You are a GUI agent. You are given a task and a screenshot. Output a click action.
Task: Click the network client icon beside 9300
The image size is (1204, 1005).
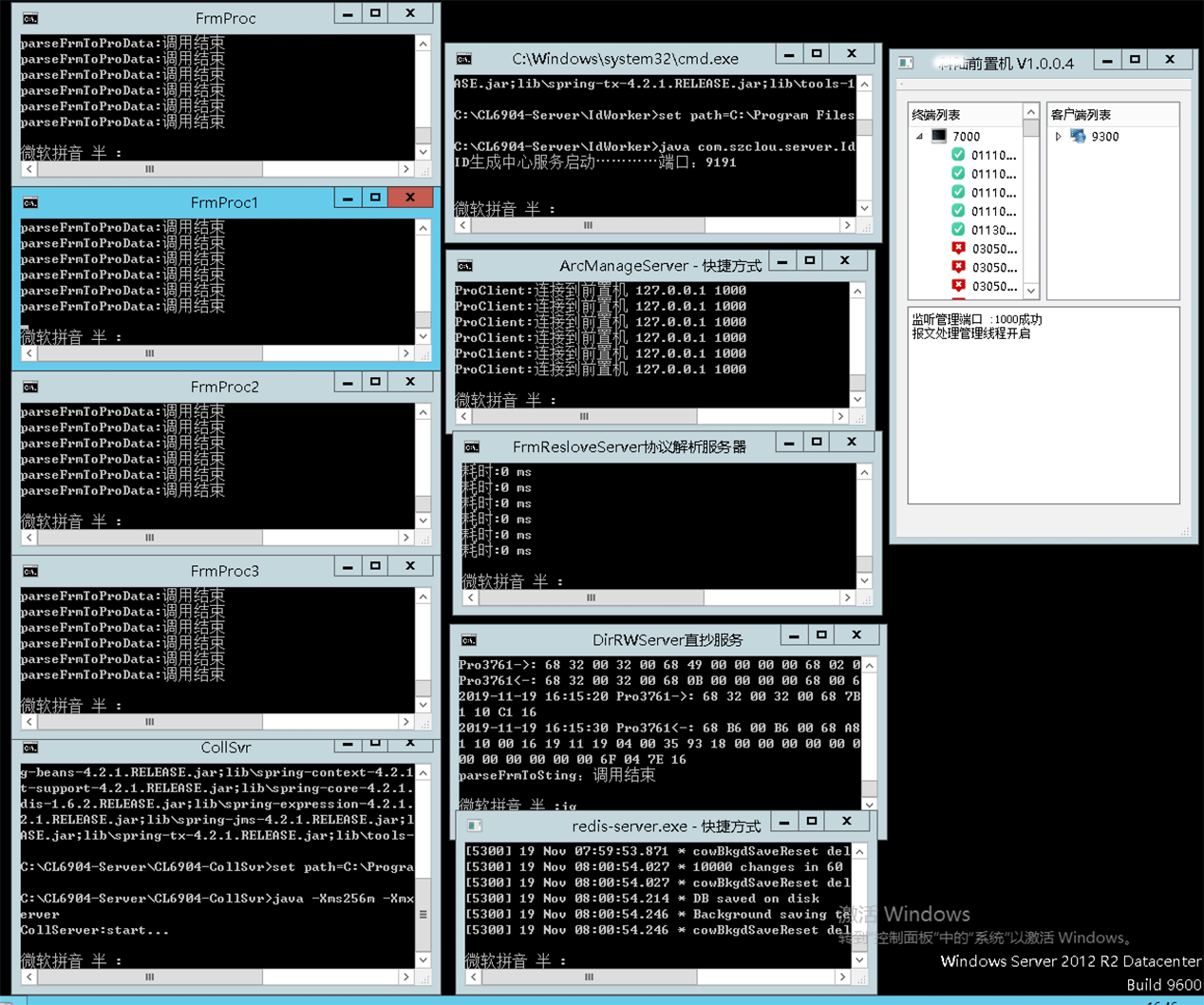point(1078,136)
